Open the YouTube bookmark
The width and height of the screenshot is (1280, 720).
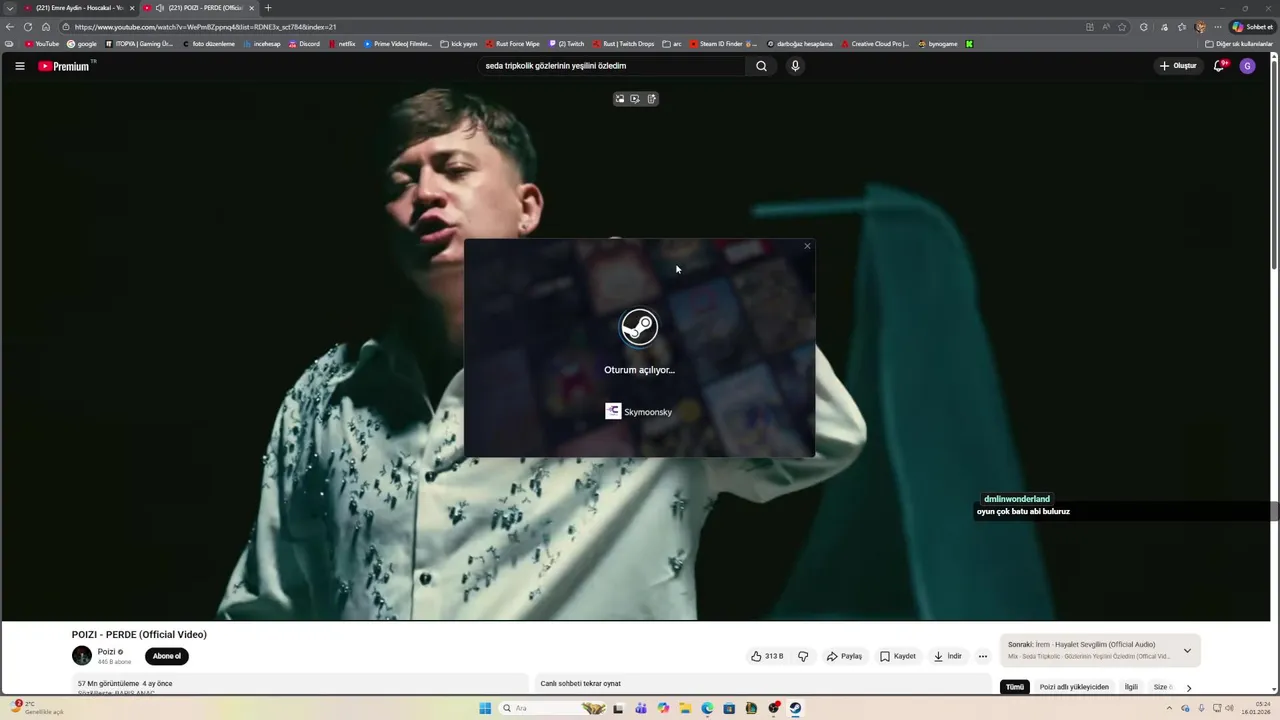click(x=42, y=44)
